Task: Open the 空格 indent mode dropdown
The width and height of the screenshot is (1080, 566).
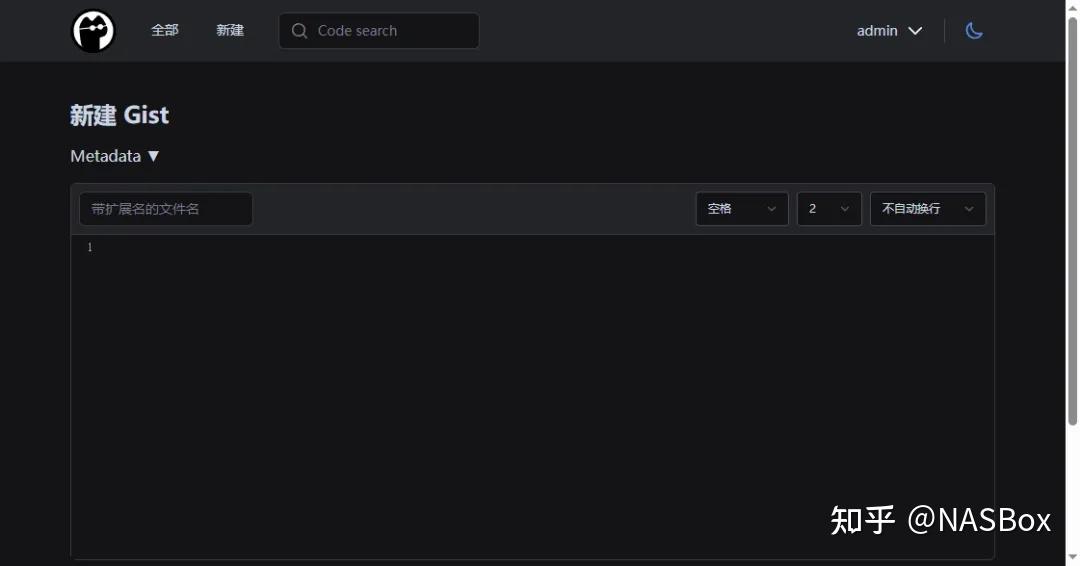Action: [x=741, y=209]
